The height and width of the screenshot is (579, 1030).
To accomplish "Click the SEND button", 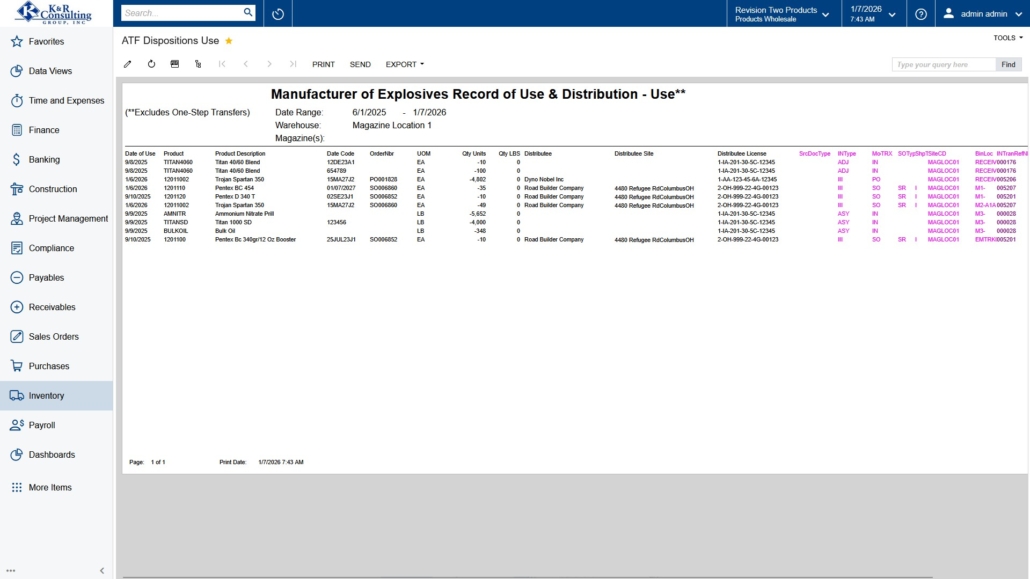I will (360, 64).
